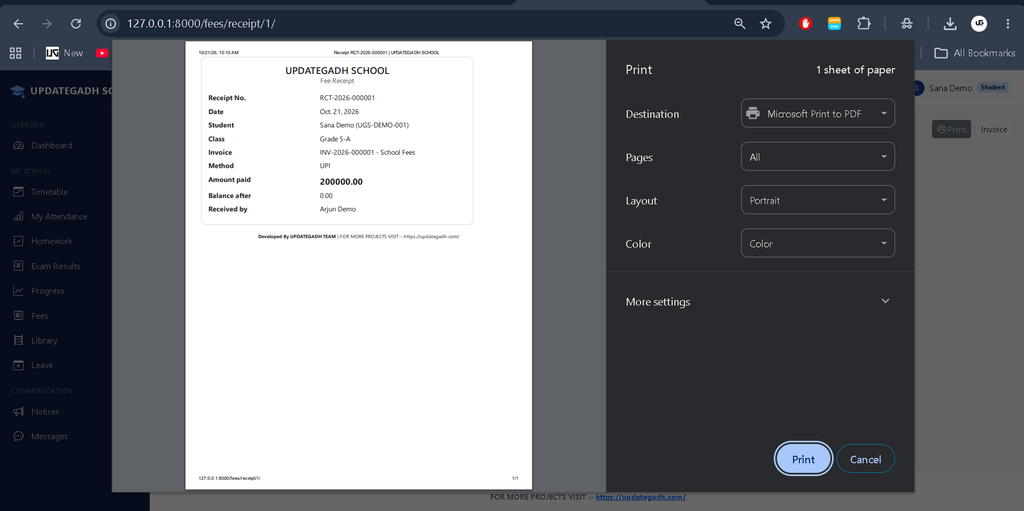This screenshot has width=1024, height=511.
Task: Click the 'UPDATEGADH SCHOOL' preview heading
Action: pos(337,71)
